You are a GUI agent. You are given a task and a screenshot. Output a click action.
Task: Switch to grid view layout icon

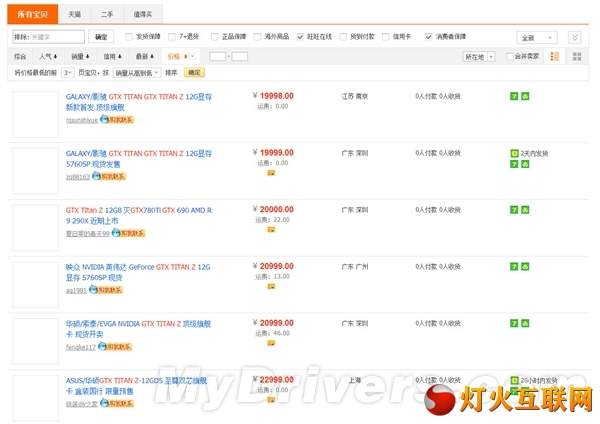pos(577,57)
